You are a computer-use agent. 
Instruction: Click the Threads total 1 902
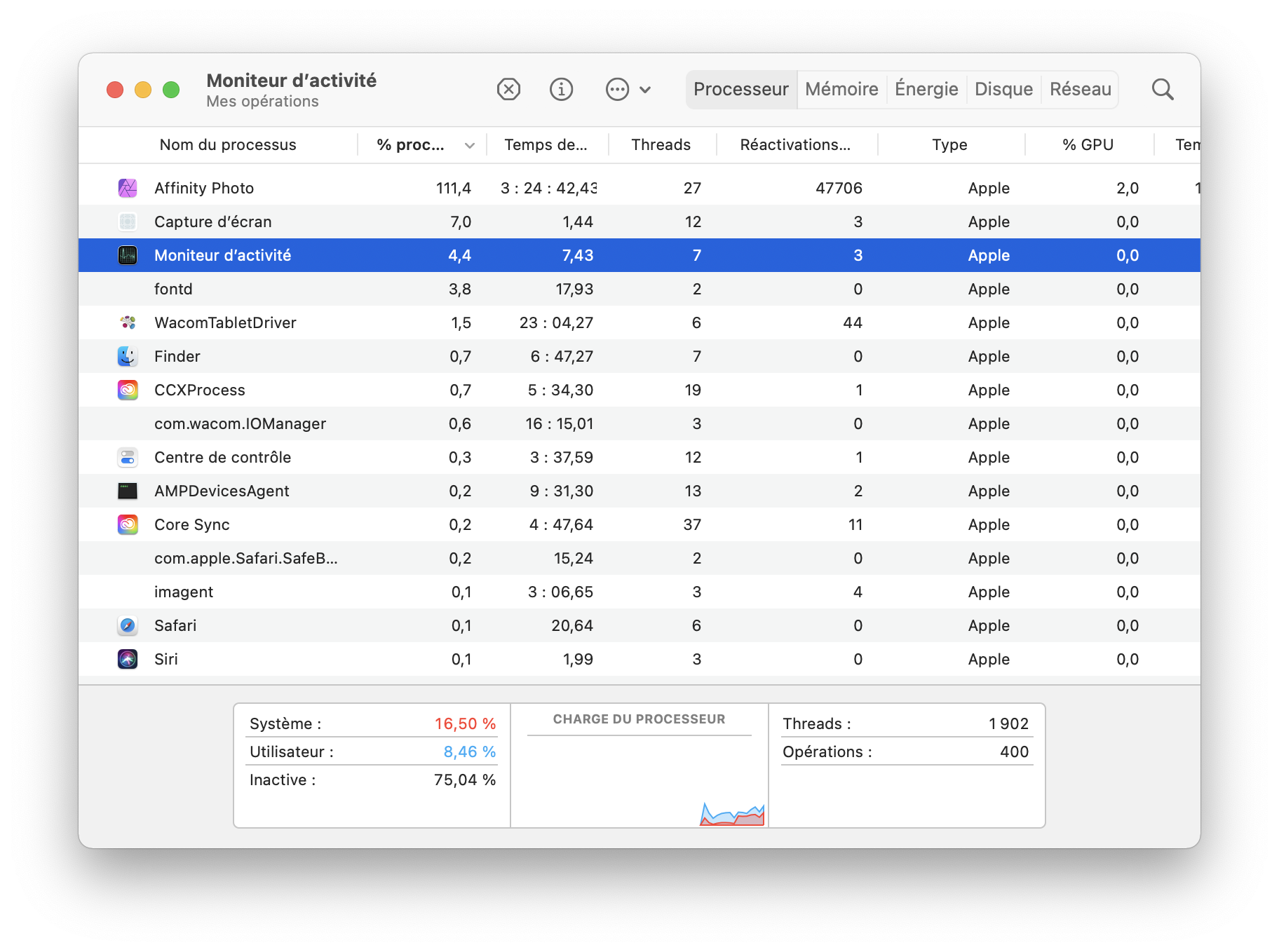(1008, 723)
